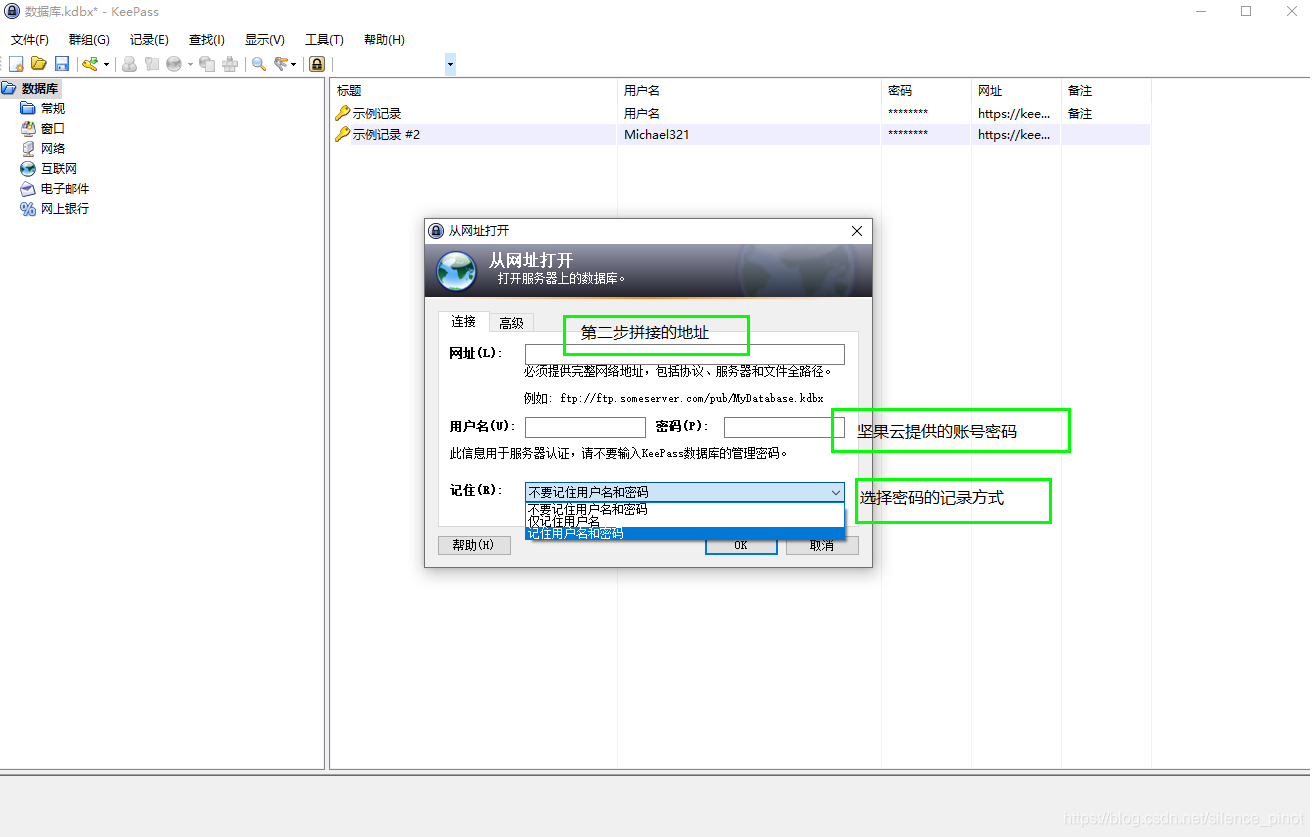1314x837 pixels.
Task: Click the globe icon in dialog banner
Action: 456,270
